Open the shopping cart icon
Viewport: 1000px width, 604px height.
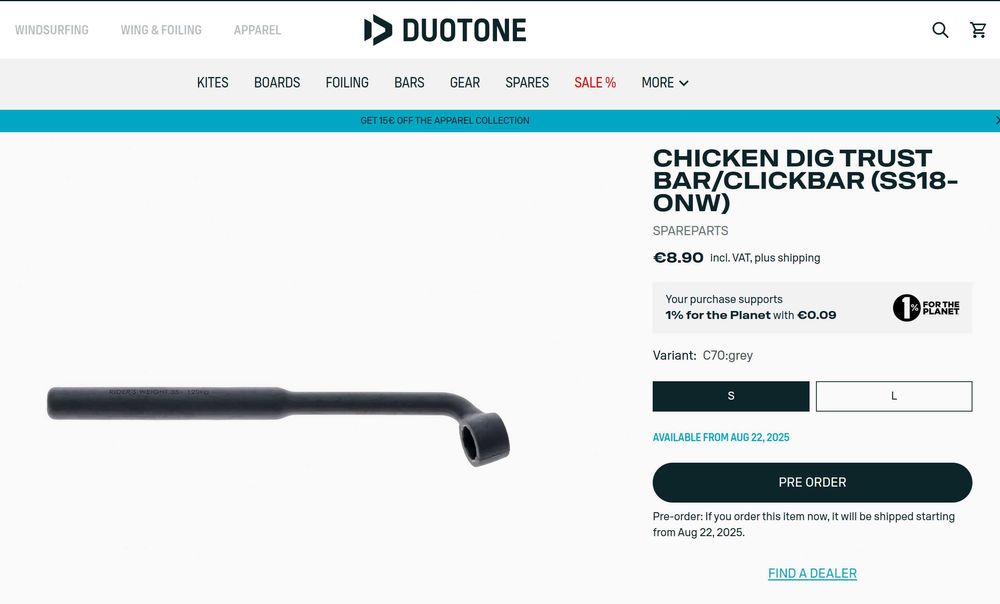click(x=978, y=30)
